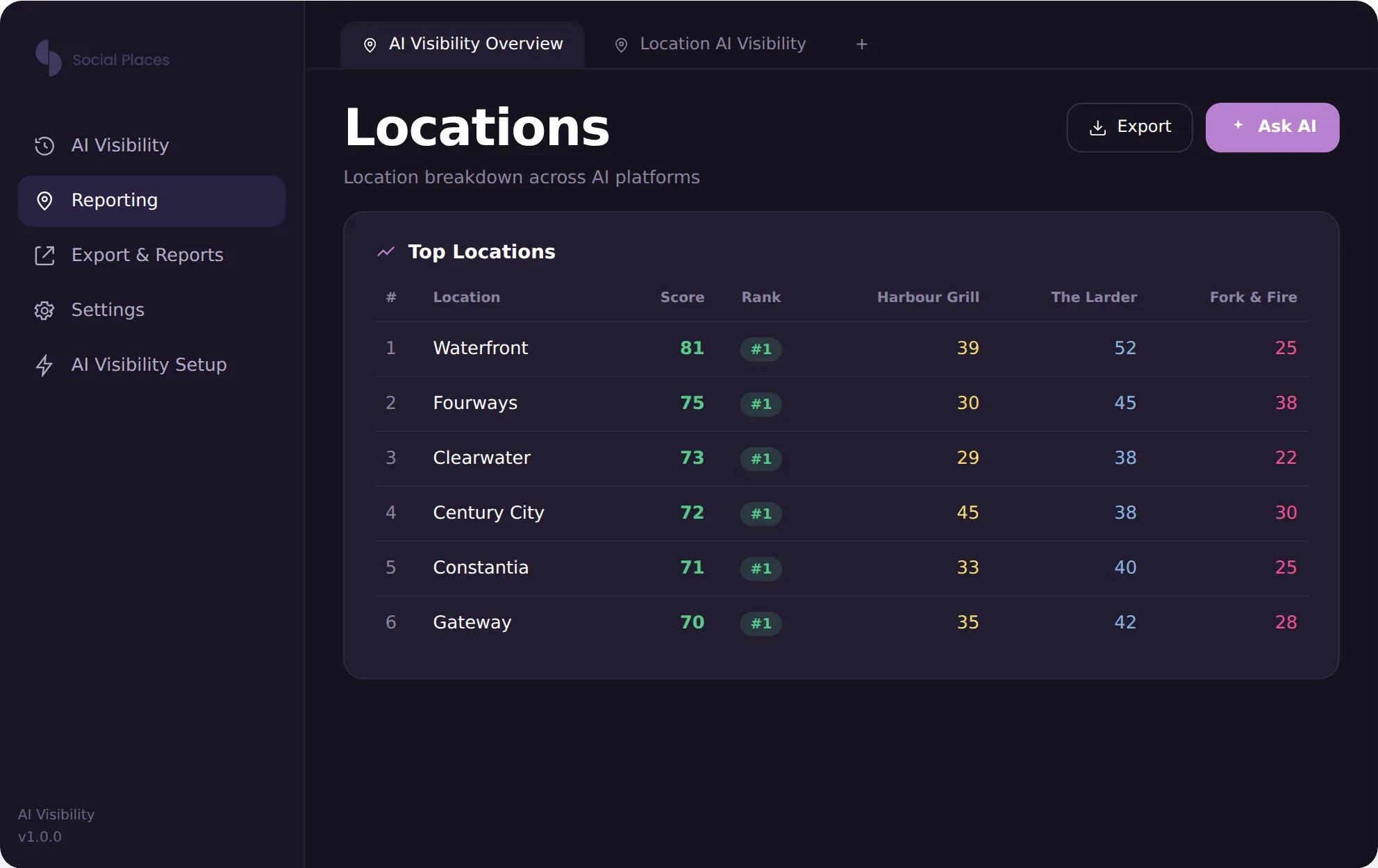Click Gateway's score of 70

coord(692,623)
